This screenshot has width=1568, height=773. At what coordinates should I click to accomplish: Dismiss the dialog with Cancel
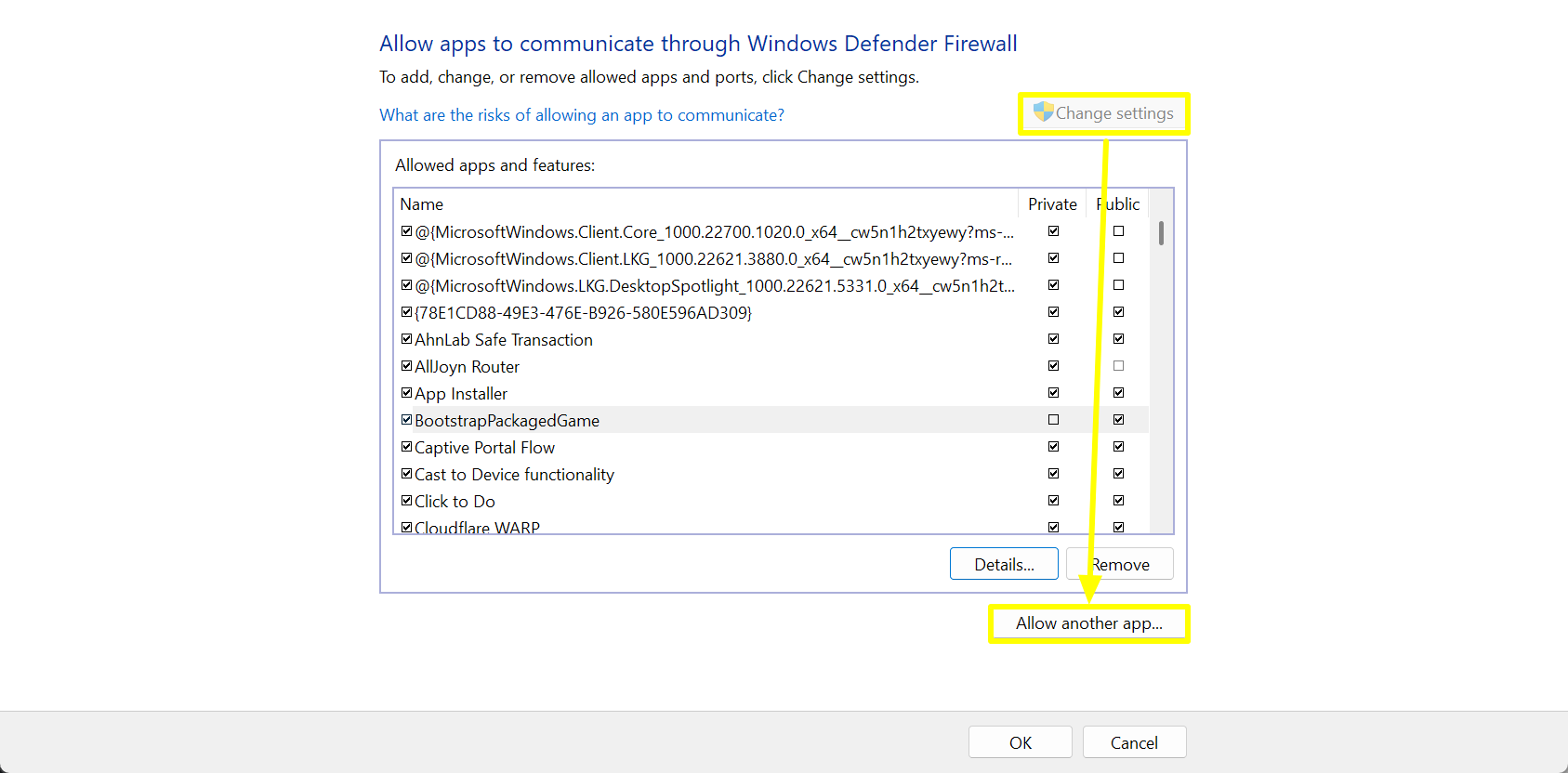pyautogui.click(x=1134, y=742)
